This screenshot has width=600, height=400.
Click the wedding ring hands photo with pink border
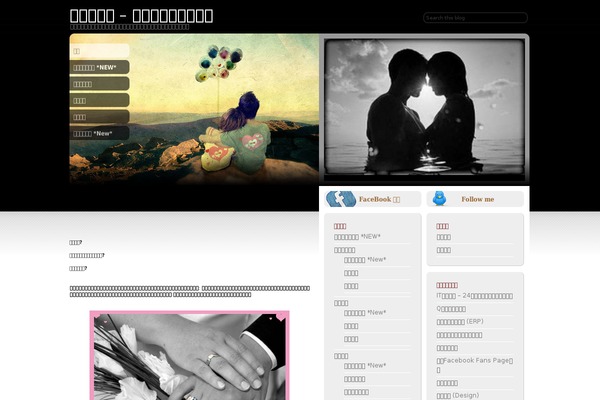[x=190, y=355]
